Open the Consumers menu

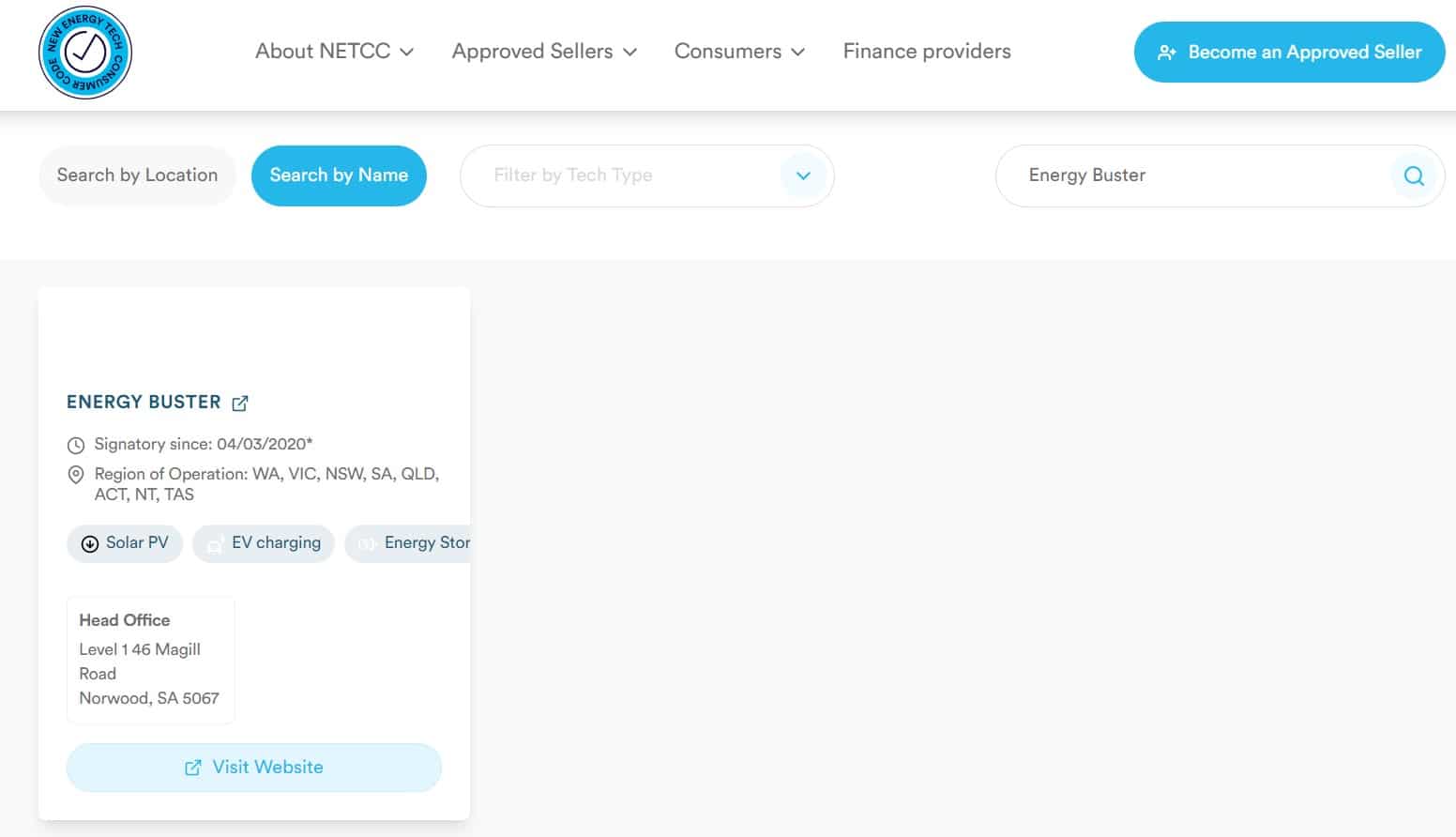[739, 52]
